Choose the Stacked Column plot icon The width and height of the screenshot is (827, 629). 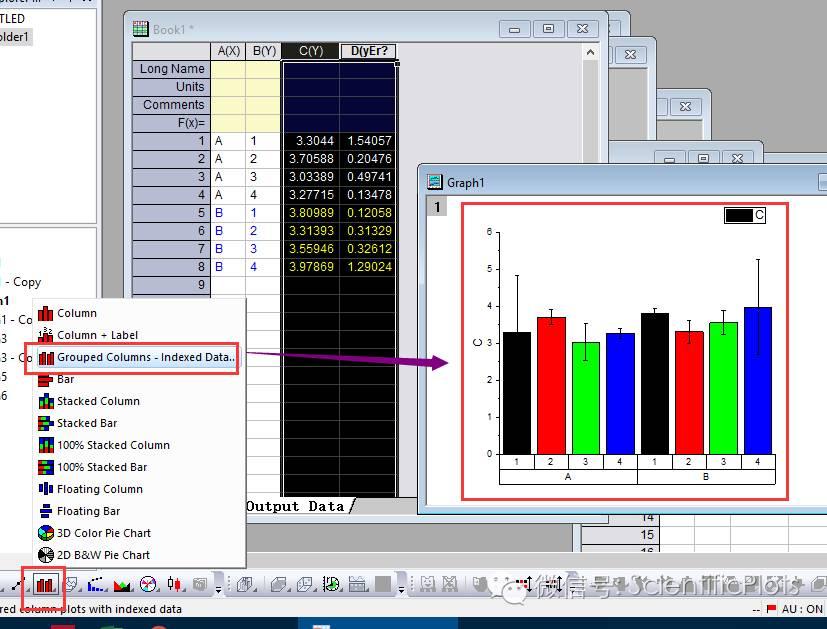click(x=45, y=401)
